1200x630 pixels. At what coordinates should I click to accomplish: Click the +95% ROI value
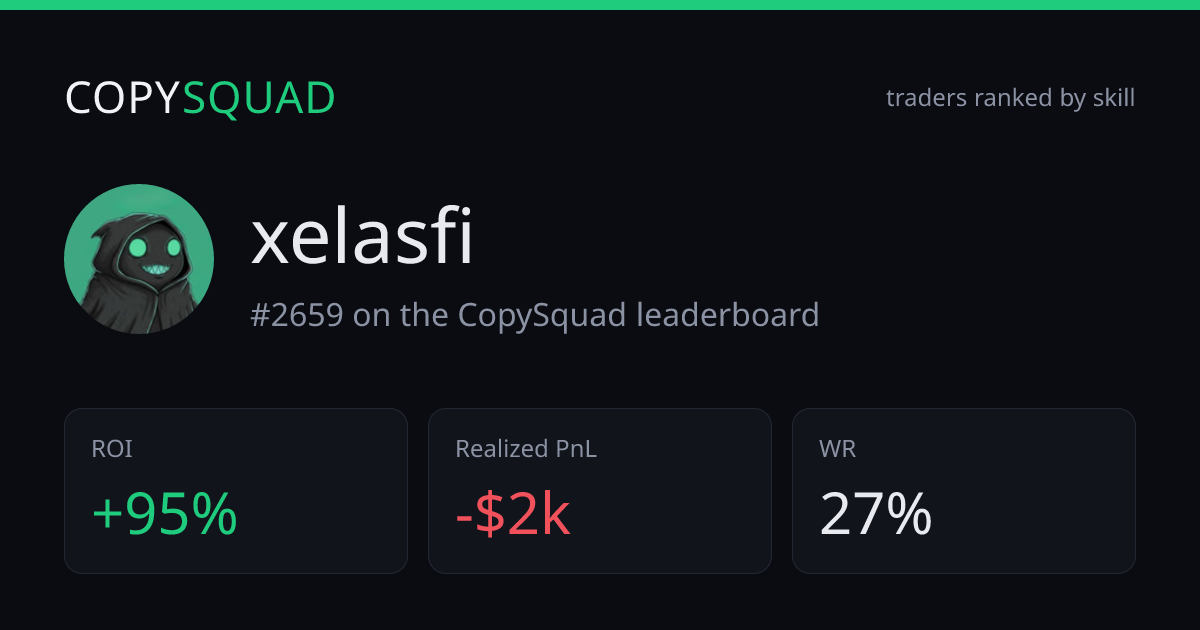point(165,515)
